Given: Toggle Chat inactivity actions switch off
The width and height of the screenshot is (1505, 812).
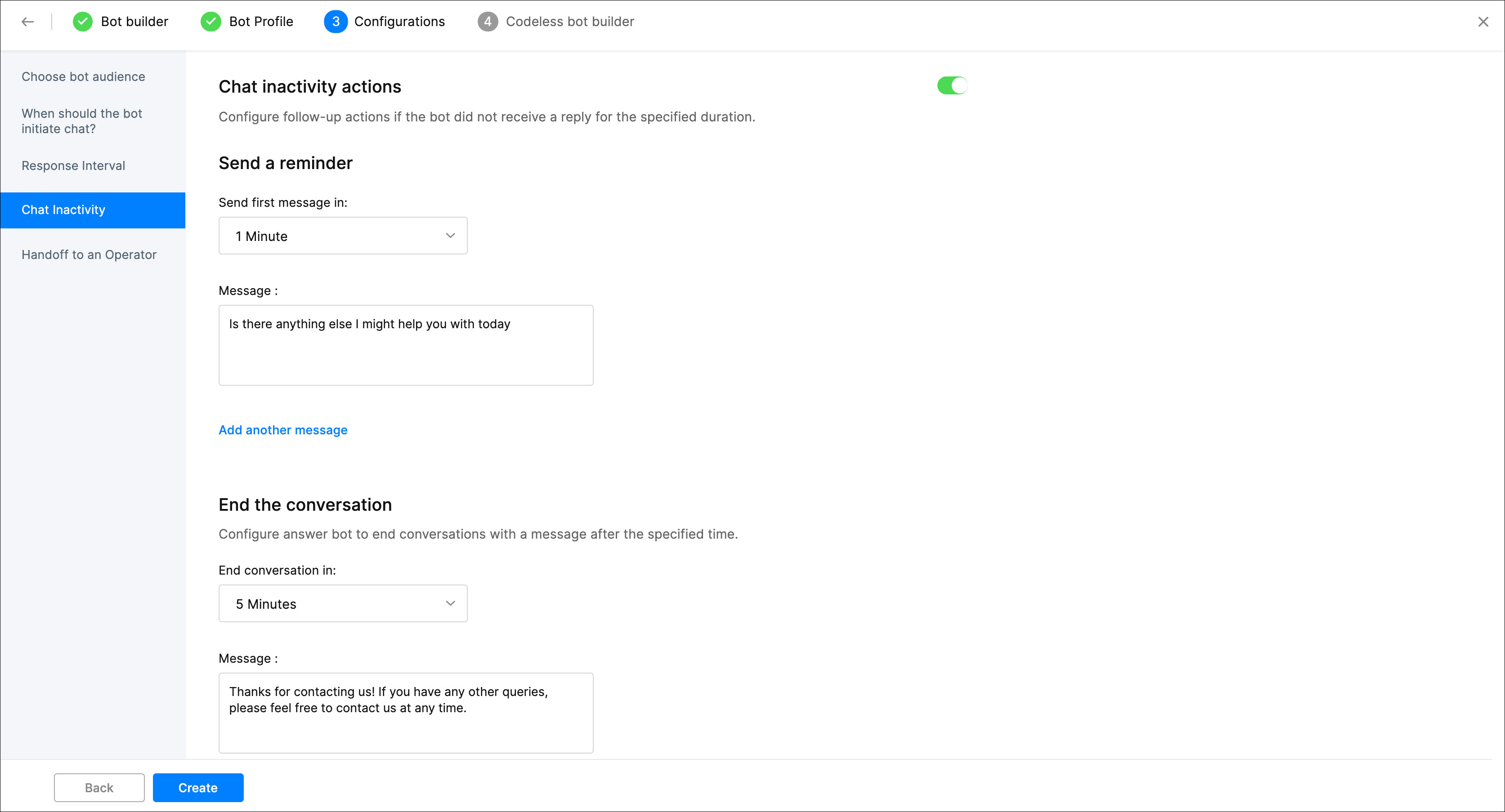Looking at the screenshot, I should click(952, 86).
